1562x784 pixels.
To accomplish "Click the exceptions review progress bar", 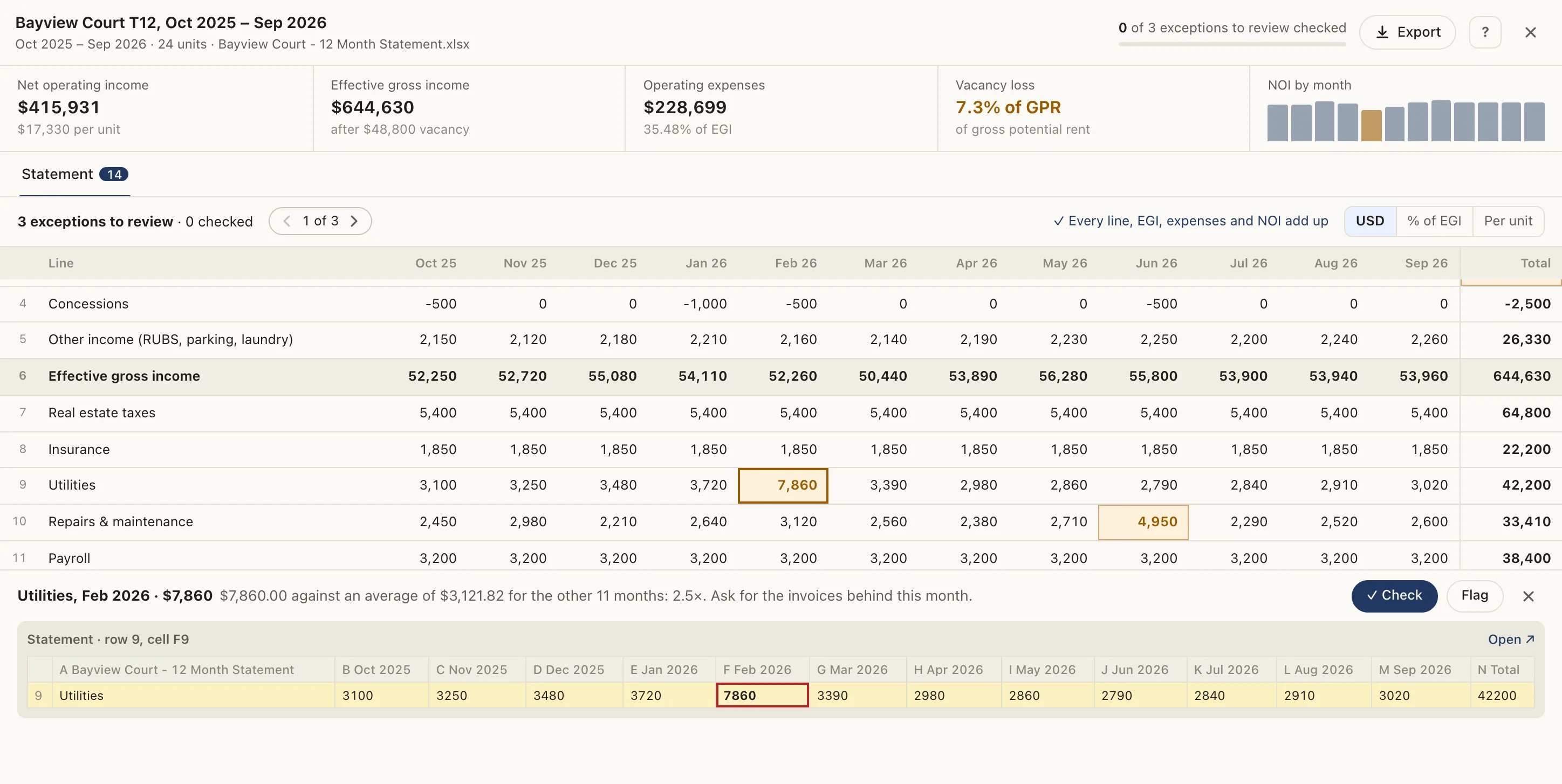I will point(1231,44).
